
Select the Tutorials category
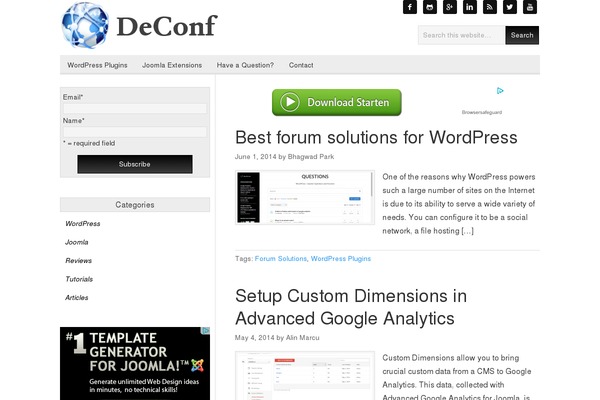point(79,279)
